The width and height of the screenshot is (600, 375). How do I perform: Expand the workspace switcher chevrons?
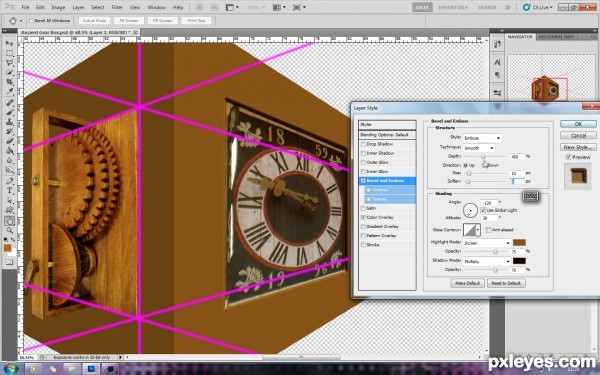[507, 7]
